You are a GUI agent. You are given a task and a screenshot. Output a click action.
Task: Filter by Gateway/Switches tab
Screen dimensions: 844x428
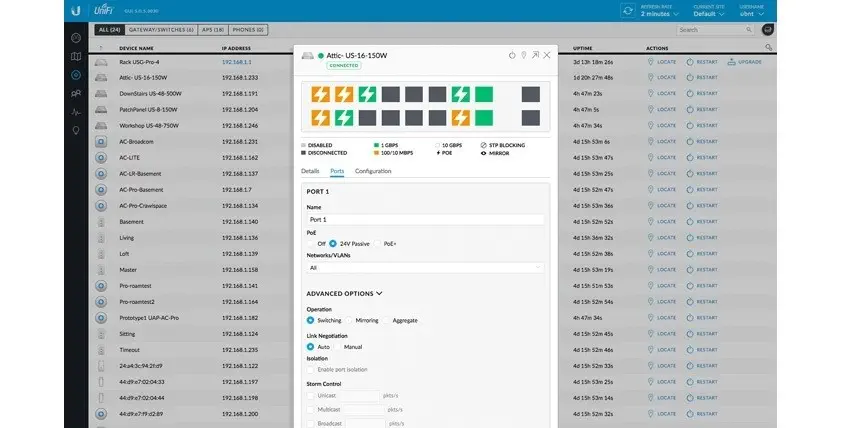pos(161,30)
